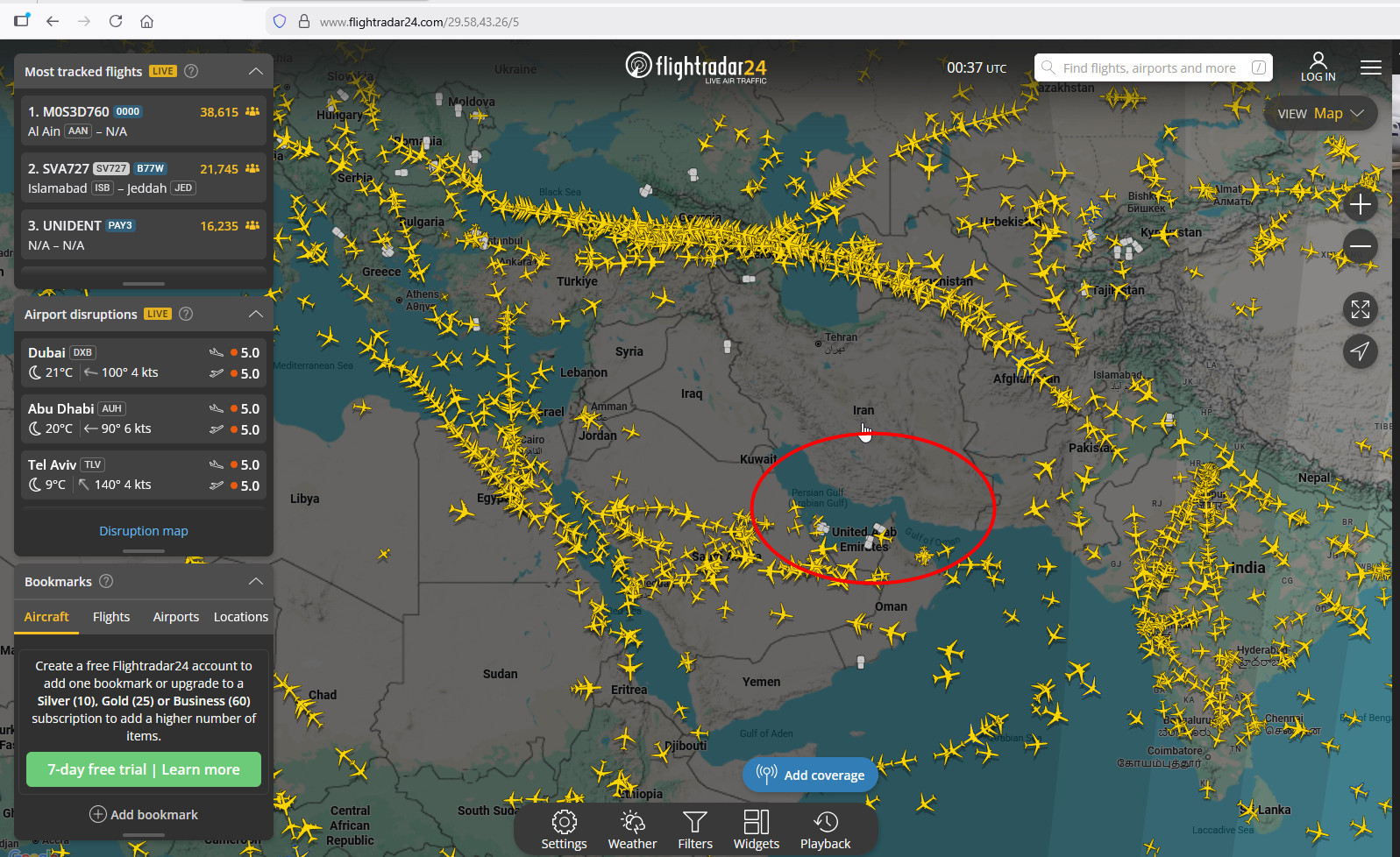The image size is (1400, 857).
Task: Open Abu Dhabi AUH disruption row
Action: (144, 419)
